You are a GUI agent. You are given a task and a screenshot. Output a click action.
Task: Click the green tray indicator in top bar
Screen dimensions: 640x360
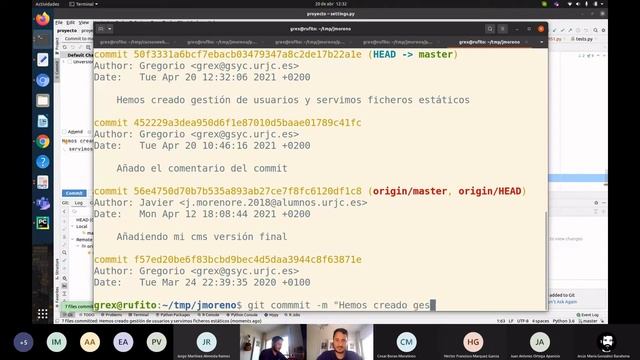click(x=544, y=4)
